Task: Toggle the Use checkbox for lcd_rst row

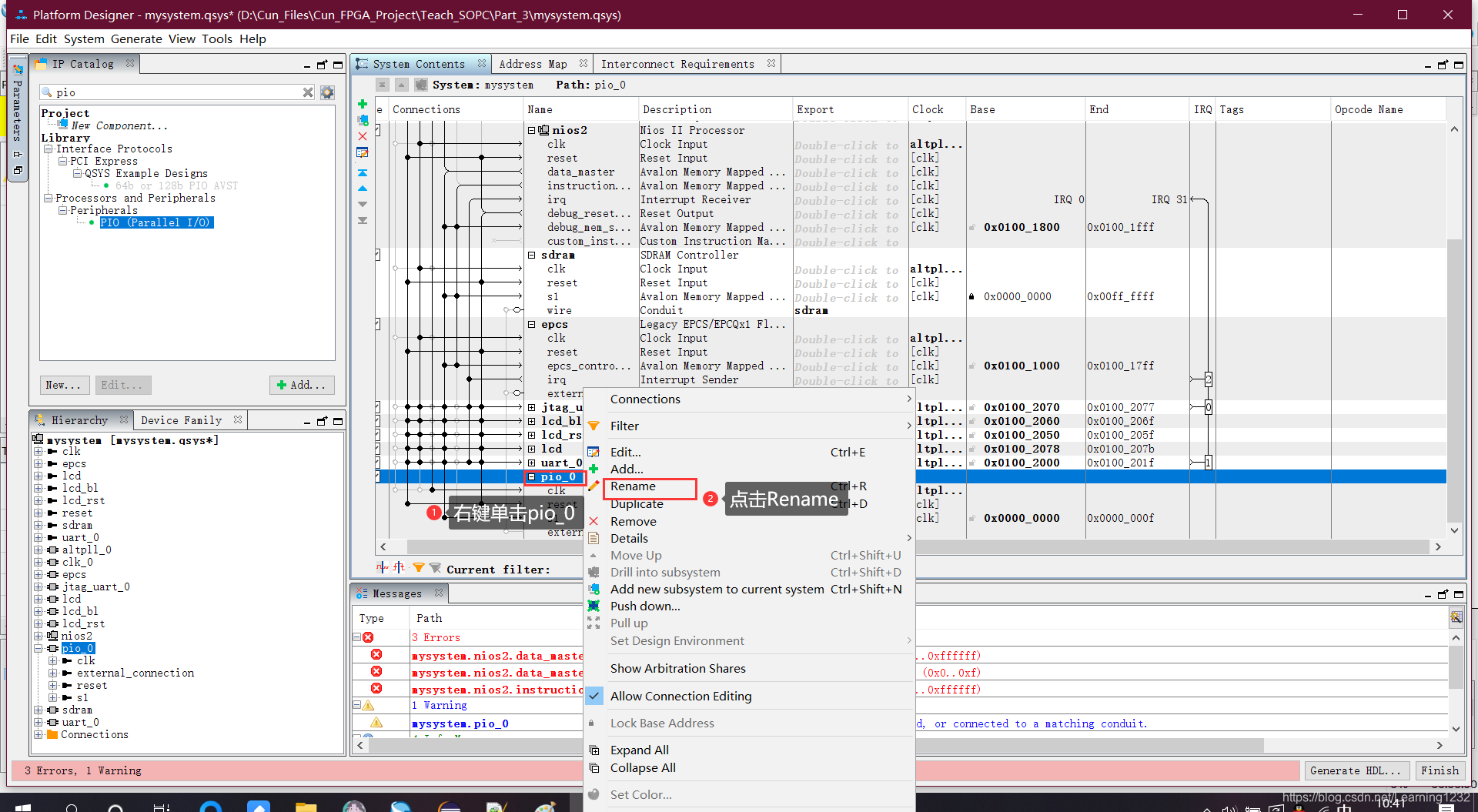Action: [x=378, y=435]
